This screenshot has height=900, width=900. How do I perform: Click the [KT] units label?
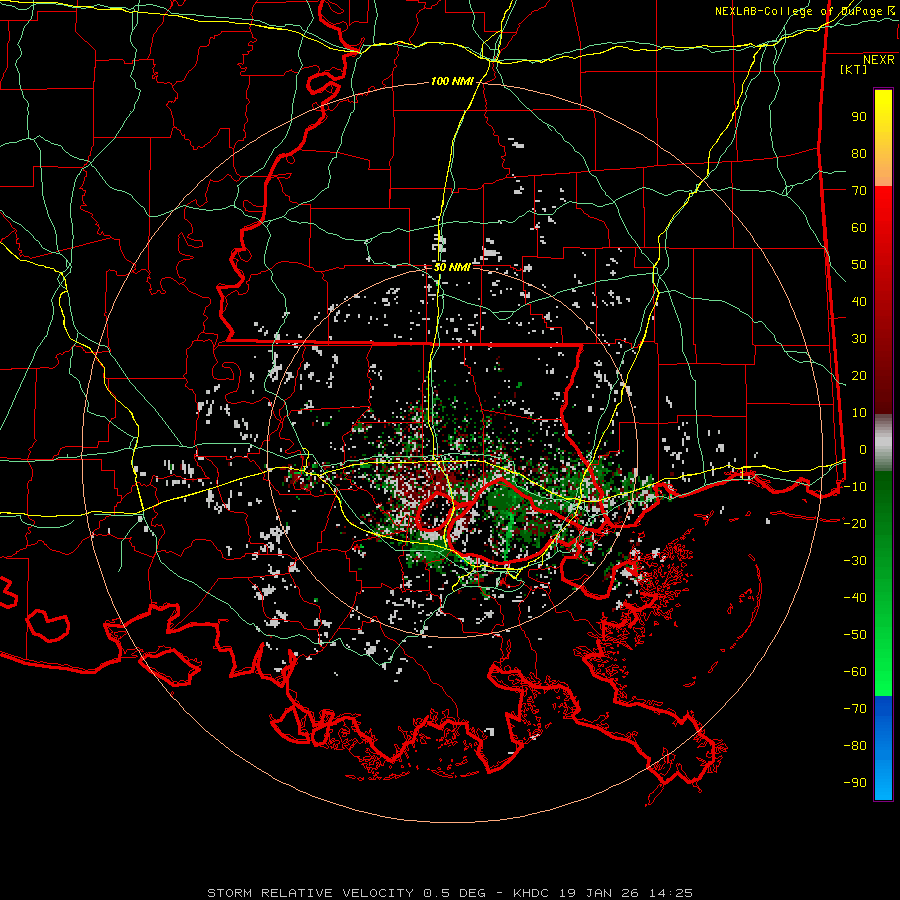tap(854, 69)
